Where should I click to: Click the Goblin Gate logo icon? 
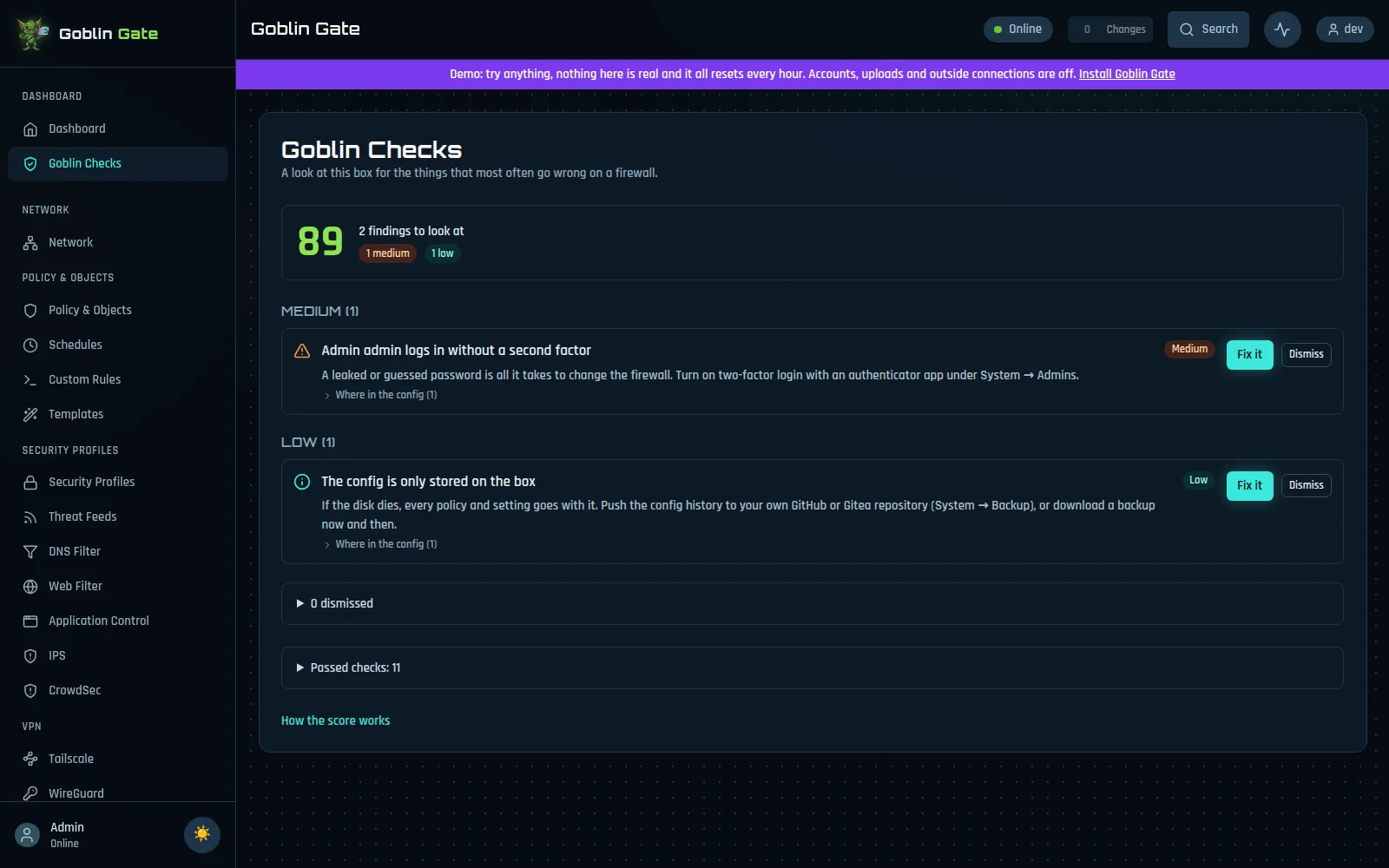point(32,33)
